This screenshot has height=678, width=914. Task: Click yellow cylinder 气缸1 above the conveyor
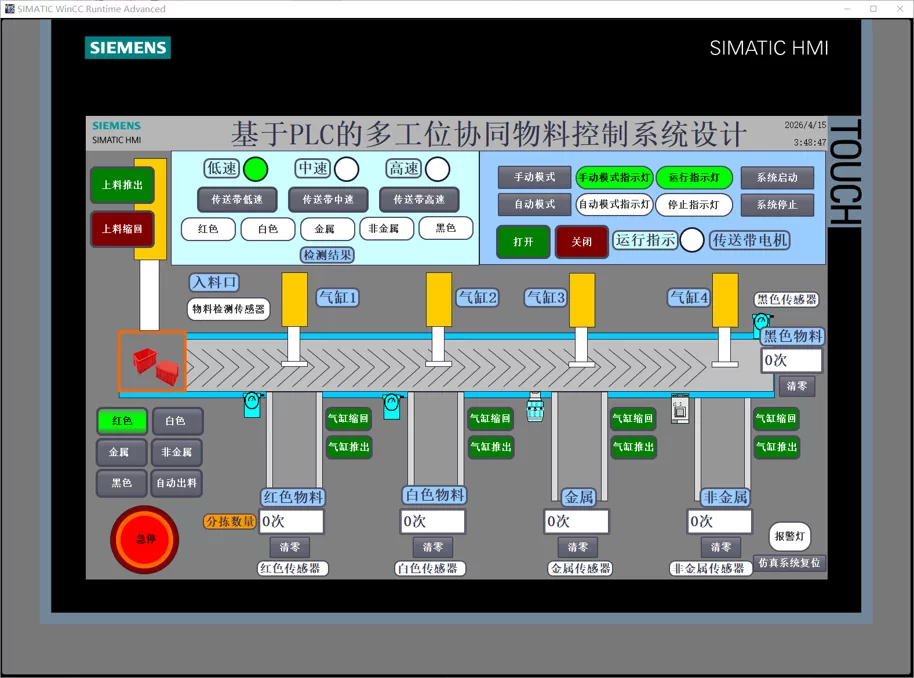coord(294,300)
